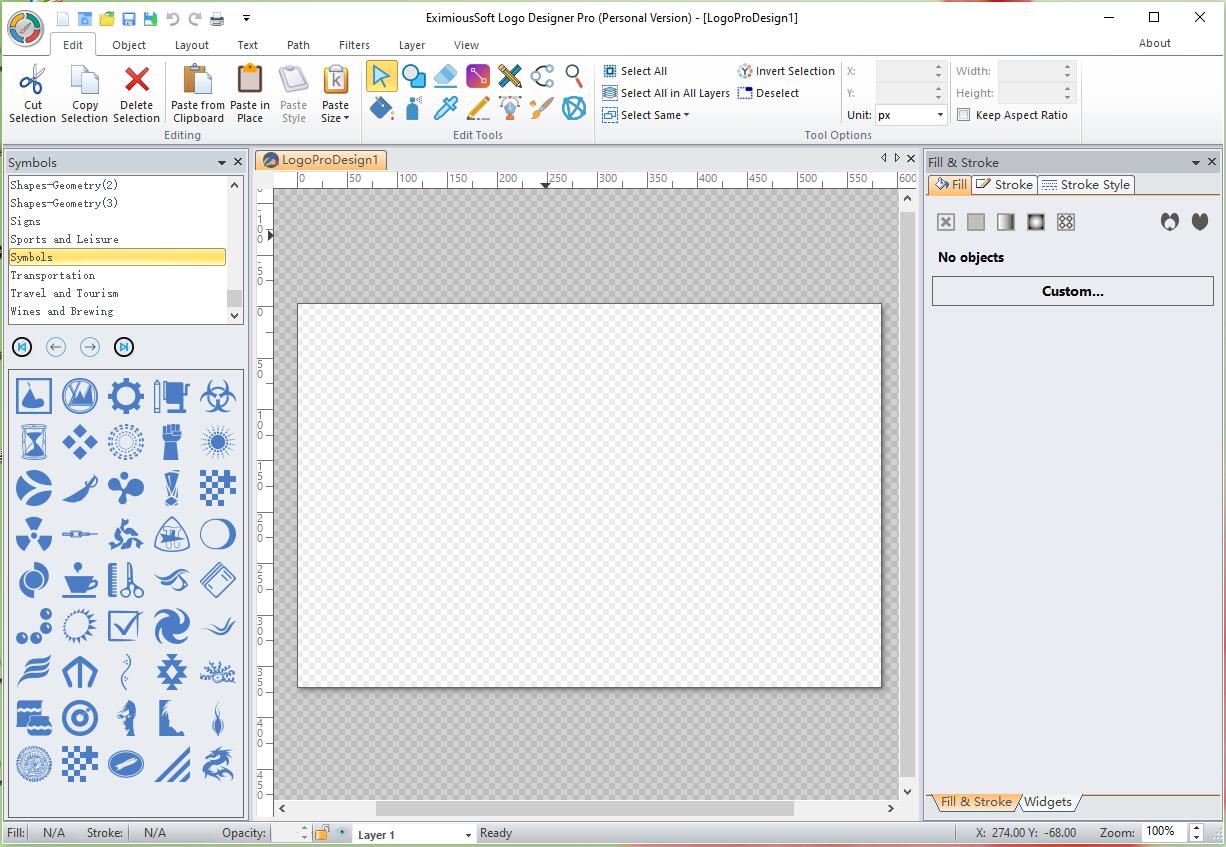Image resolution: width=1226 pixels, height=847 pixels.
Task: Click the Save floppy disk icon
Action: (129, 18)
